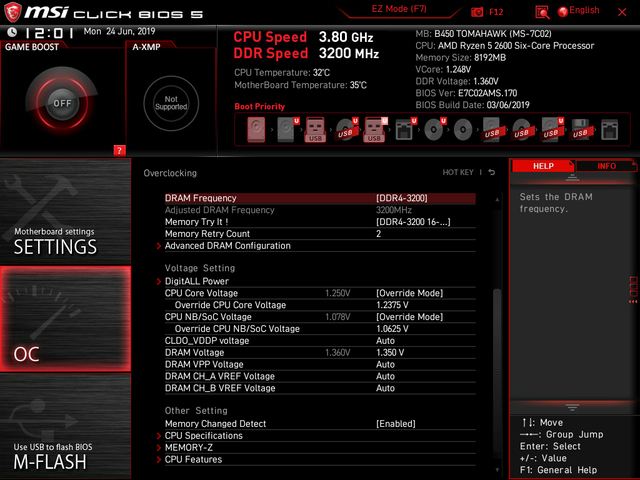The image size is (640, 480).
Task: Click the back arrow next to HOT KEY
Action: point(492,172)
